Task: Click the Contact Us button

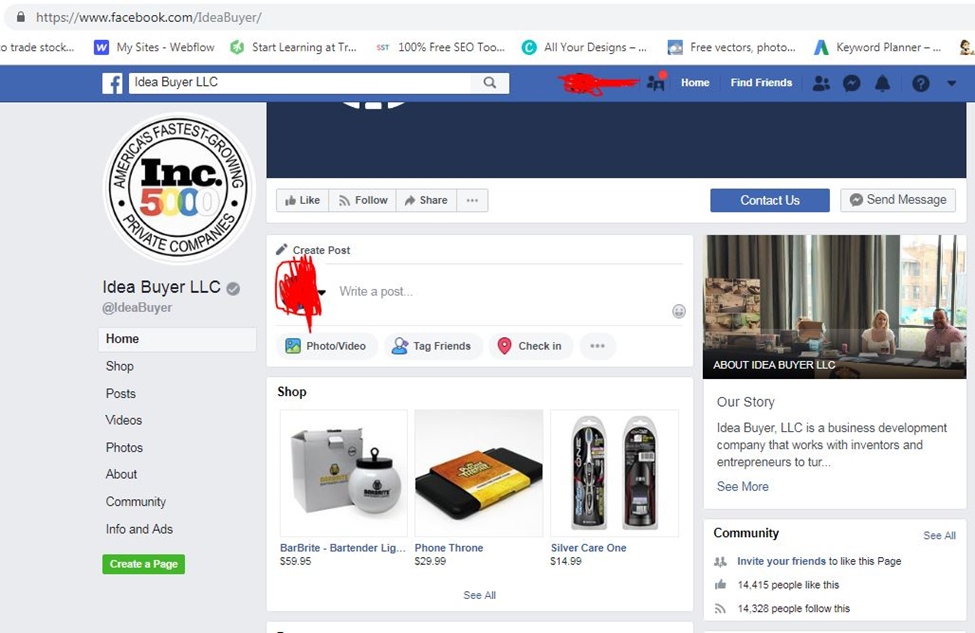Action: pyautogui.click(x=770, y=200)
